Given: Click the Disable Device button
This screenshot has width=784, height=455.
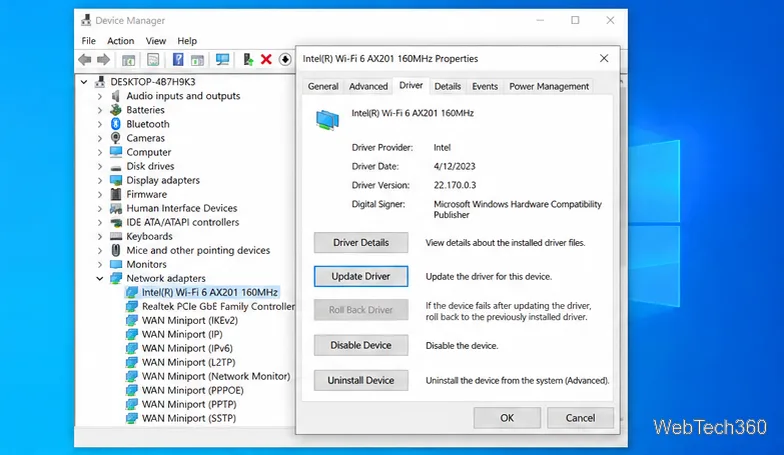Looking at the screenshot, I should [x=361, y=345].
